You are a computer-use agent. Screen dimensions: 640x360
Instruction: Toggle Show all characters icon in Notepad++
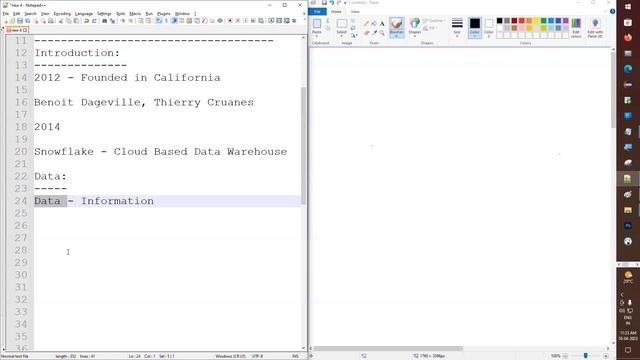tap(166, 21)
